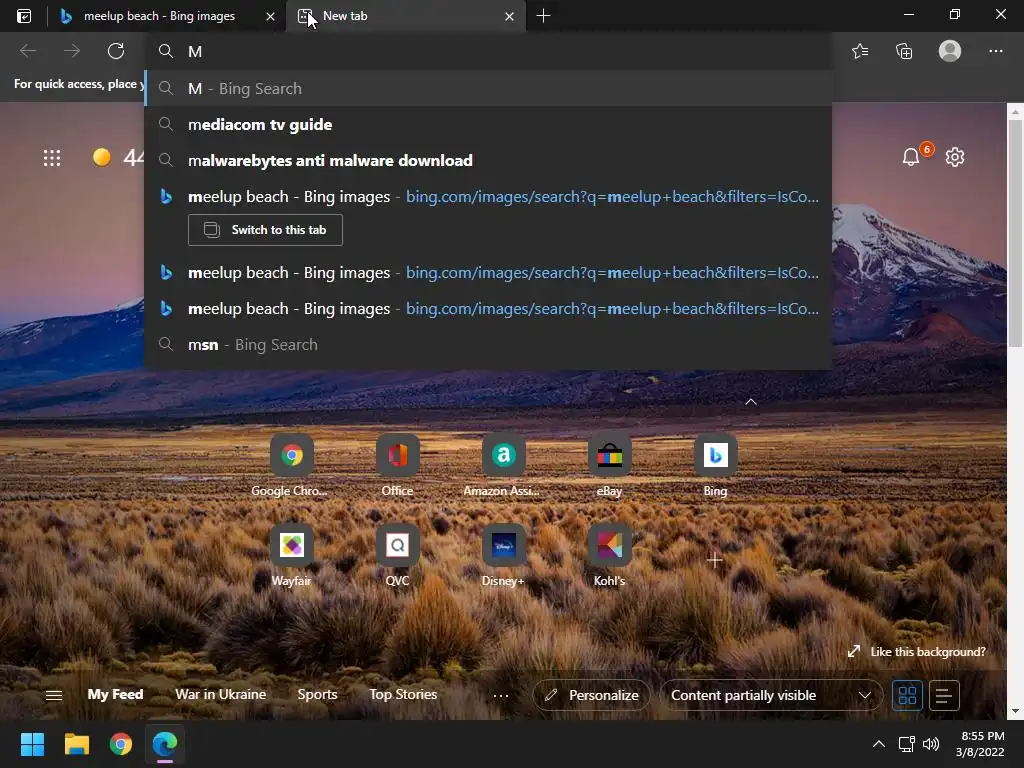Select the War in Ukraine tab
This screenshot has width=1024, height=768.
point(221,695)
